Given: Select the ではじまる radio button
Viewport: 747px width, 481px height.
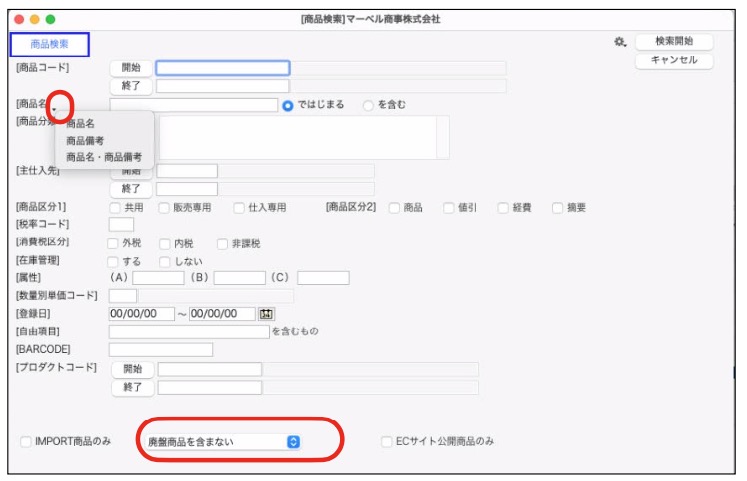Looking at the screenshot, I should 288,104.
